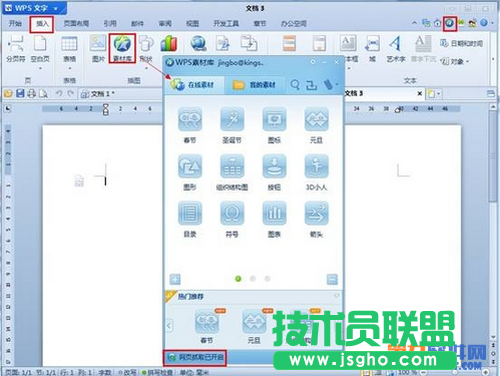
Task: Click the upload icon in material library
Action: point(311,85)
